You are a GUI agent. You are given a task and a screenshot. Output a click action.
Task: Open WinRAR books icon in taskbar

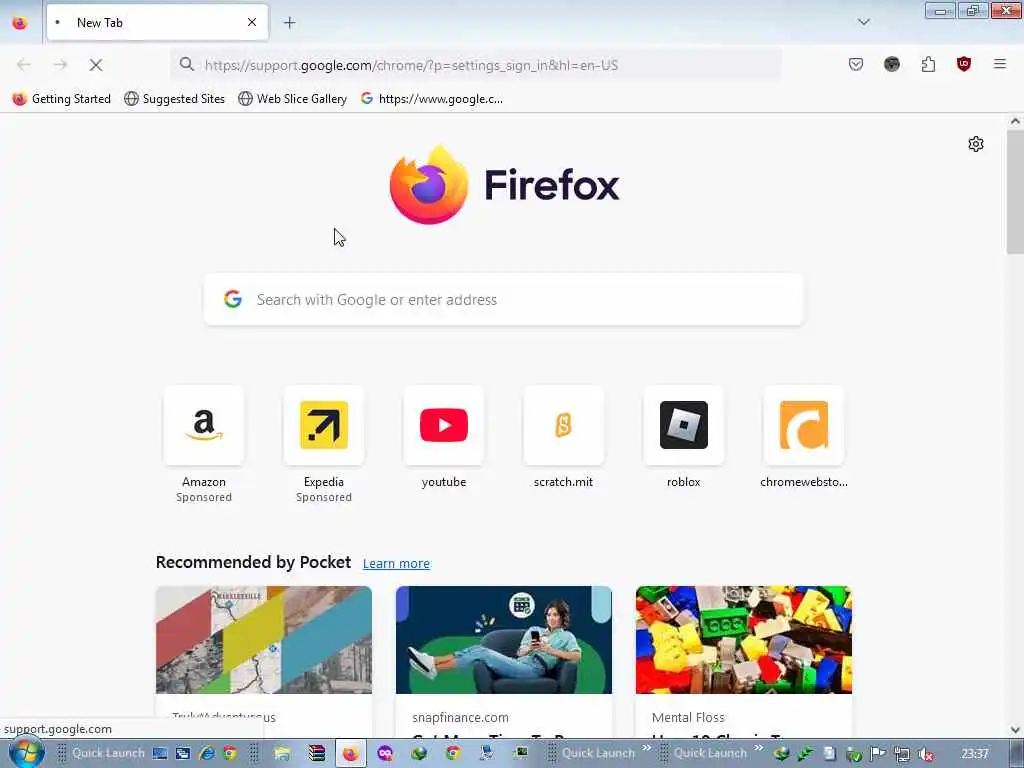point(317,754)
